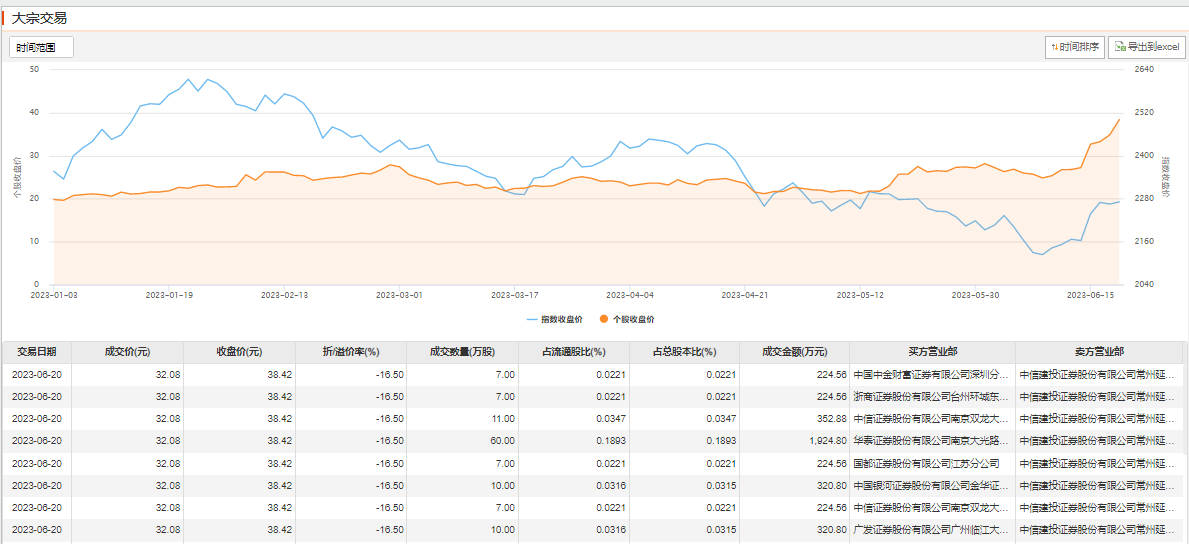
Task: Click buyer 华泰证券股份有限公司南京大光路…
Action: click(x=931, y=440)
